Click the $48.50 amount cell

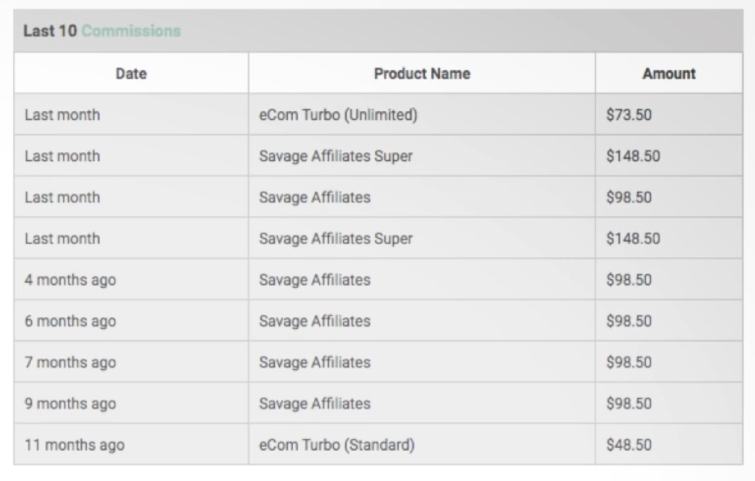[629, 444]
